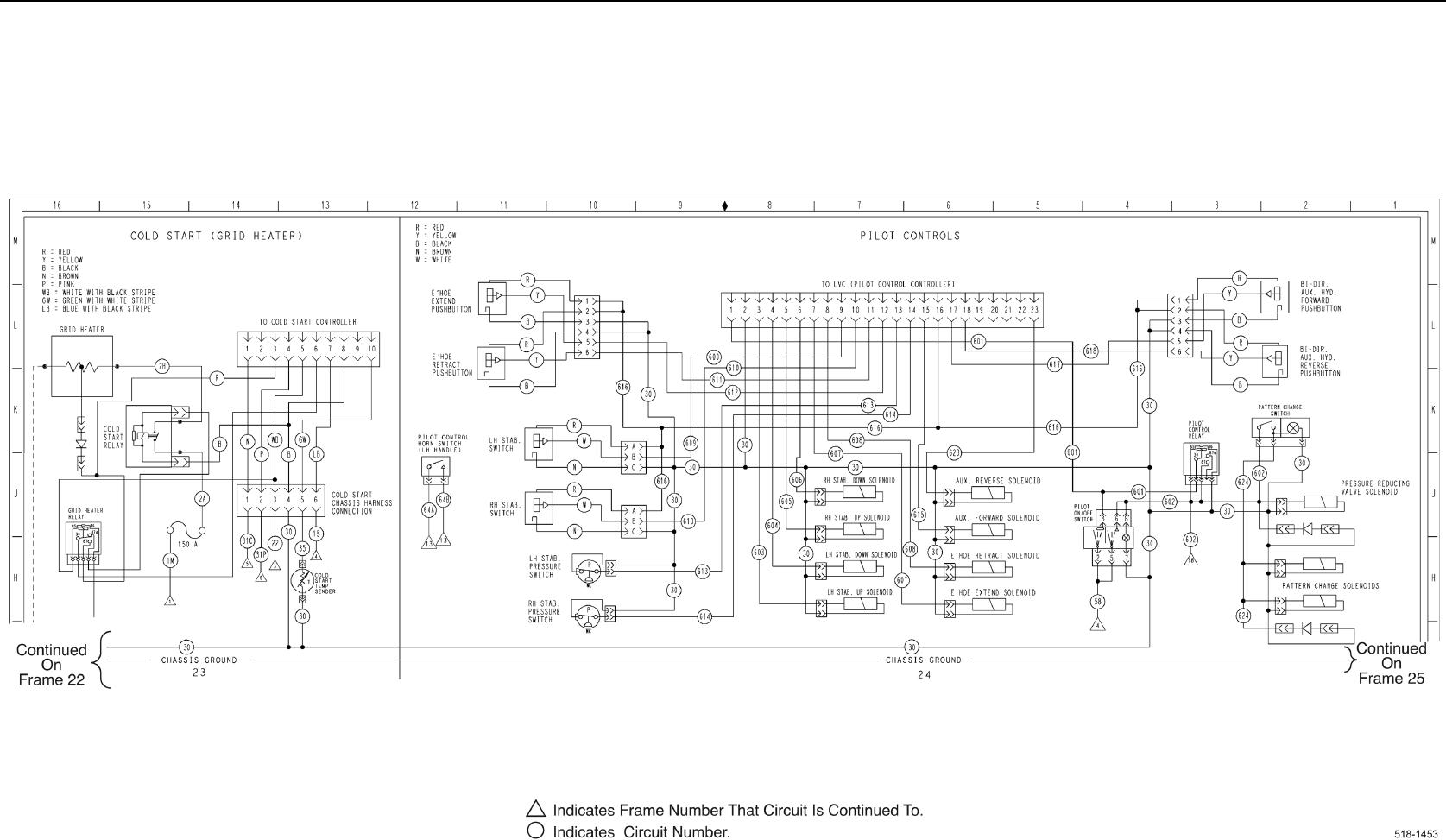
Task: Select circuit number 615 circle
Action: [919, 515]
